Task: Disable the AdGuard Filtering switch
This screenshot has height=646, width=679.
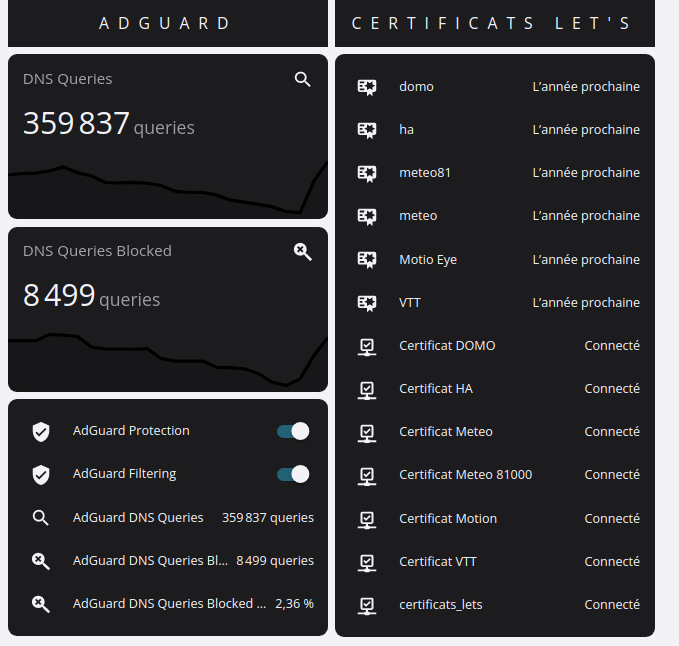Action: [x=293, y=474]
